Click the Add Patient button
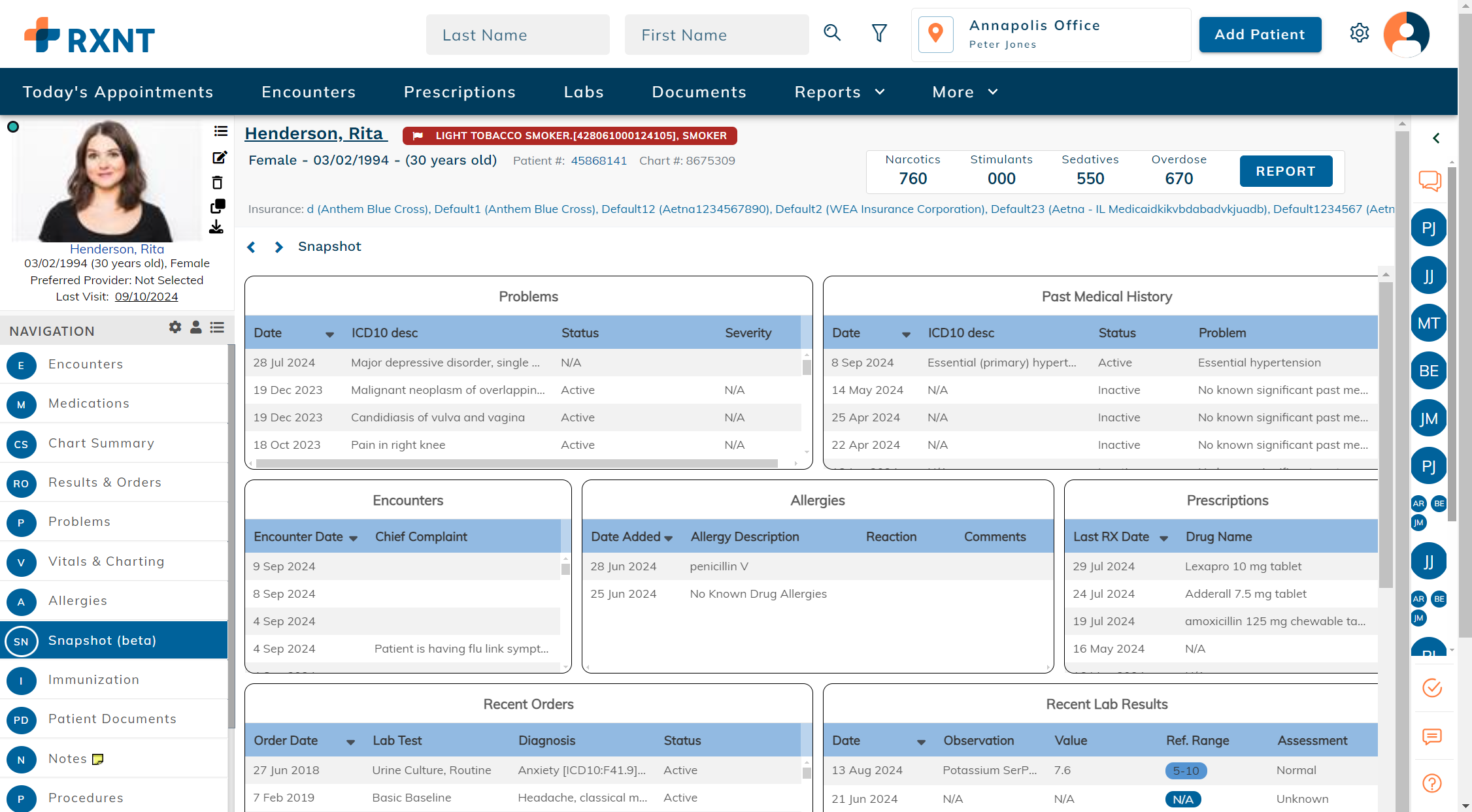The image size is (1472, 812). click(1260, 35)
